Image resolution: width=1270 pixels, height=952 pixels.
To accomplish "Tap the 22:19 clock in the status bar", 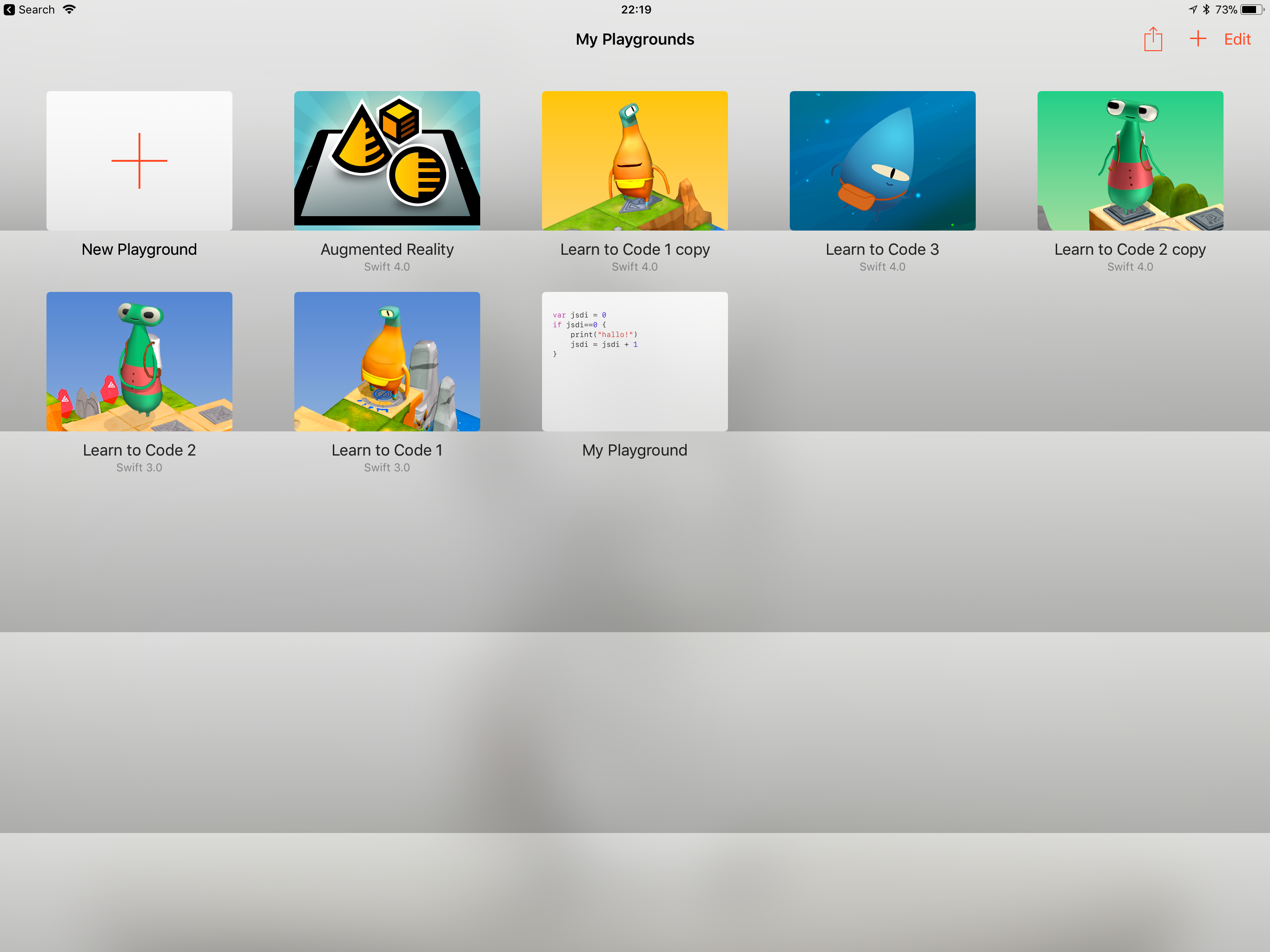I will click(x=636, y=10).
